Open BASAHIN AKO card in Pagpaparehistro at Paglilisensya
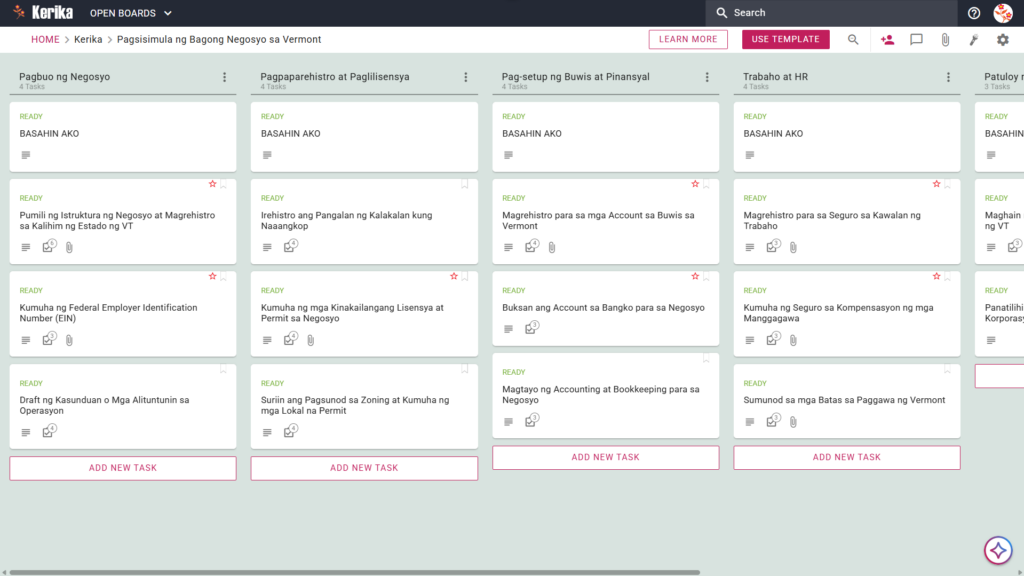The image size is (1024, 576). pyautogui.click(x=364, y=136)
